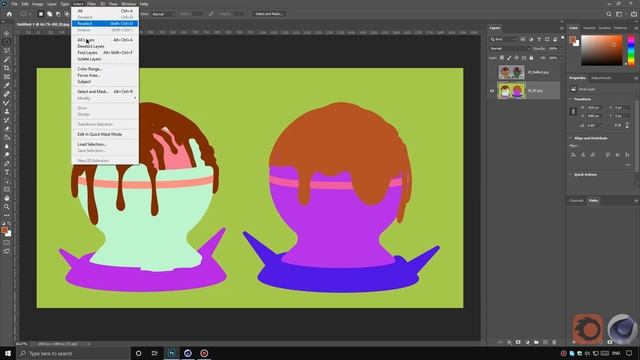Select the Type tool
Viewport: 640px width, 360px height.
click(7, 172)
